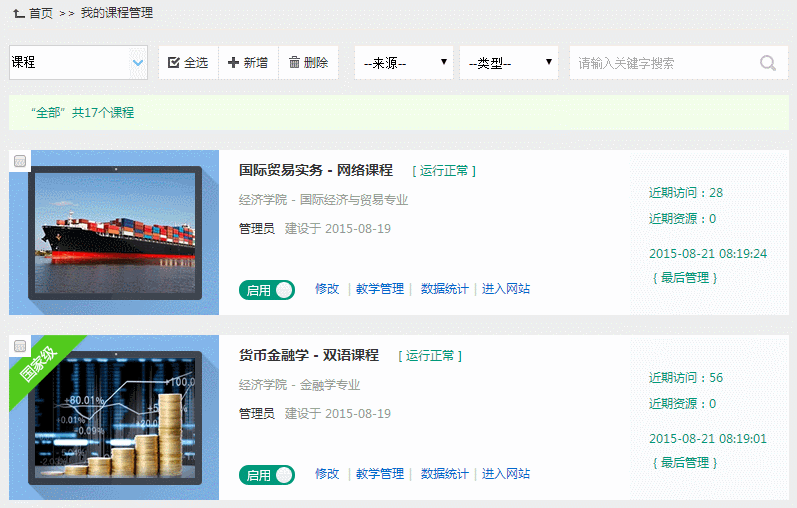
Task: Click the home icon in breadcrumb
Action: (18, 13)
